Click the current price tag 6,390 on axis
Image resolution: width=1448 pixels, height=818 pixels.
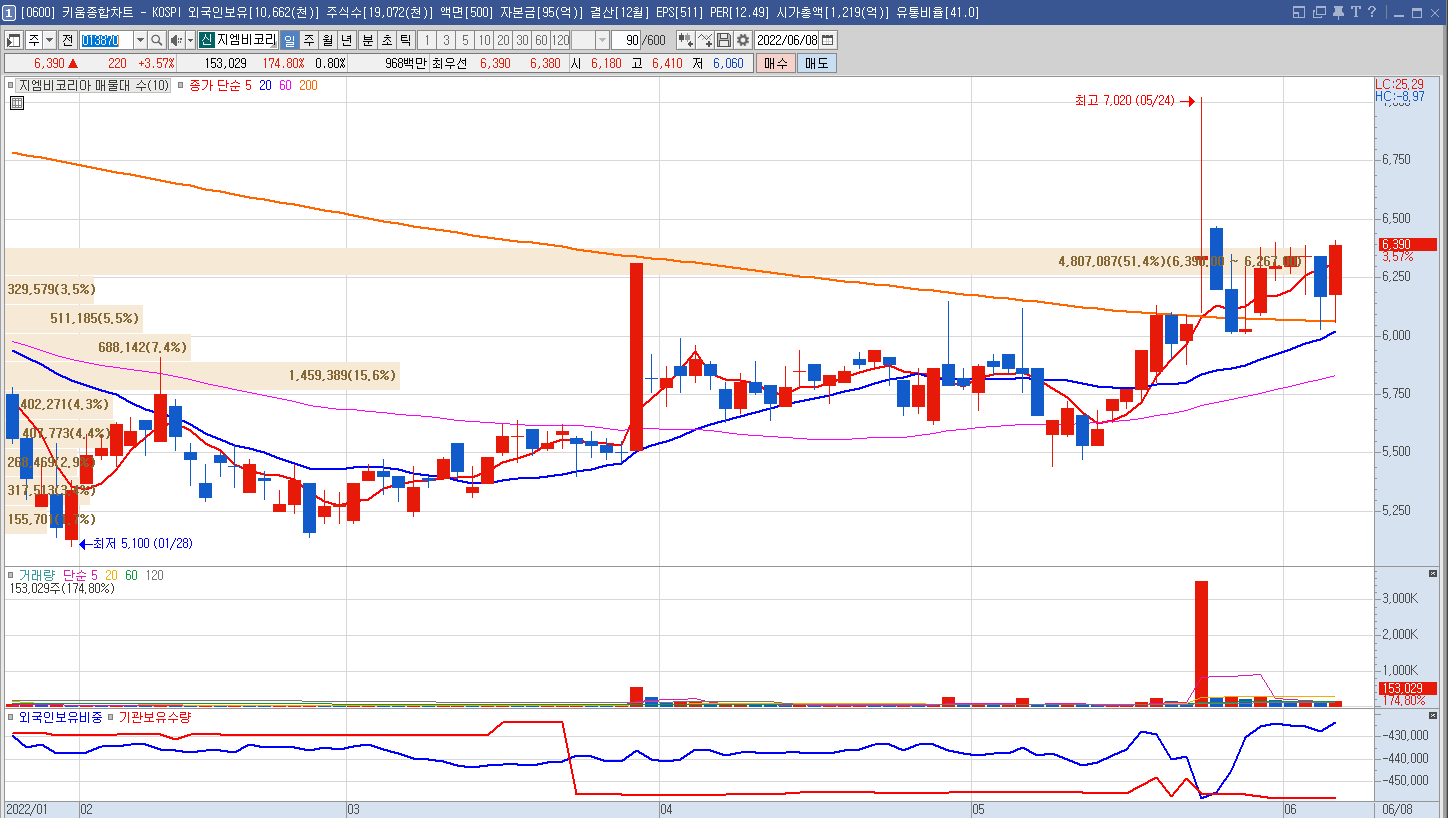pyautogui.click(x=1406, y=244)
